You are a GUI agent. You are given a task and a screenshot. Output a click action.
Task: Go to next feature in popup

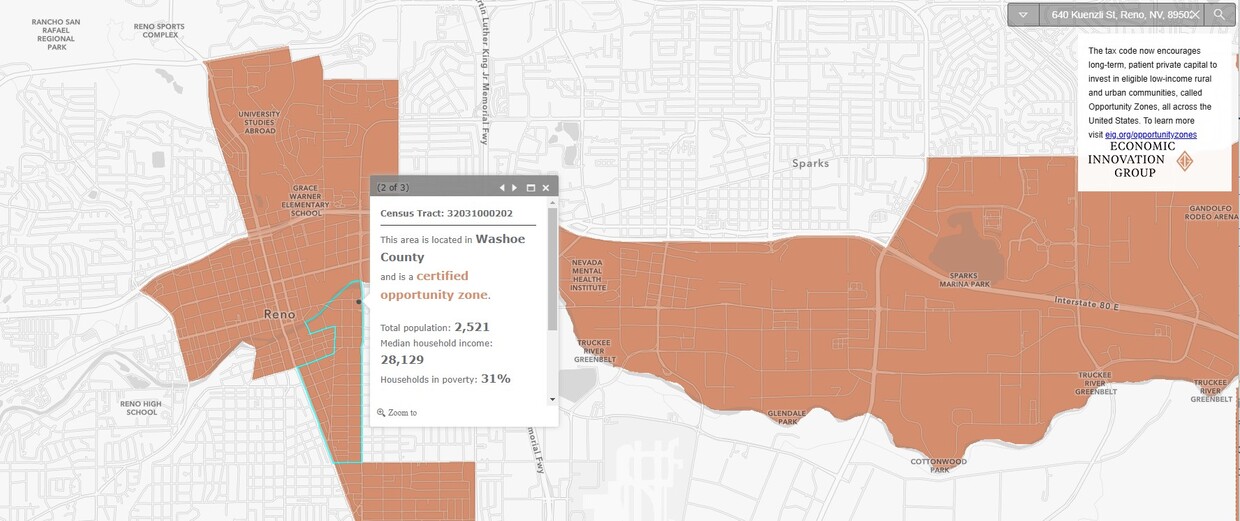tap(515, 188)
